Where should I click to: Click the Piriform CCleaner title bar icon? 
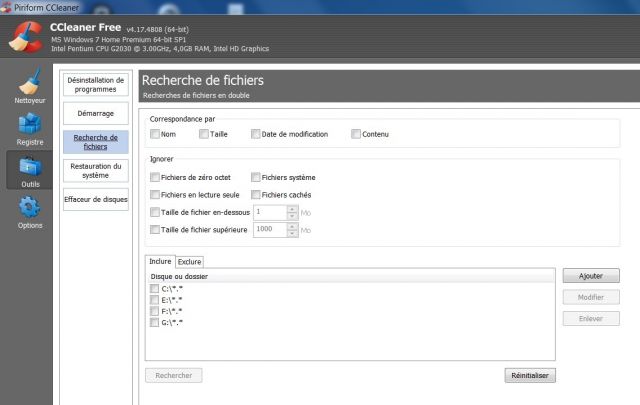(x=6, y=7)
